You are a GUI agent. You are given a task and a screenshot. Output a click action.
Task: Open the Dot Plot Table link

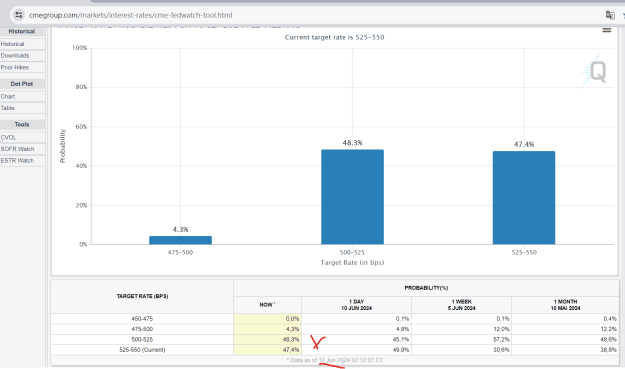(x=8, y=108)
